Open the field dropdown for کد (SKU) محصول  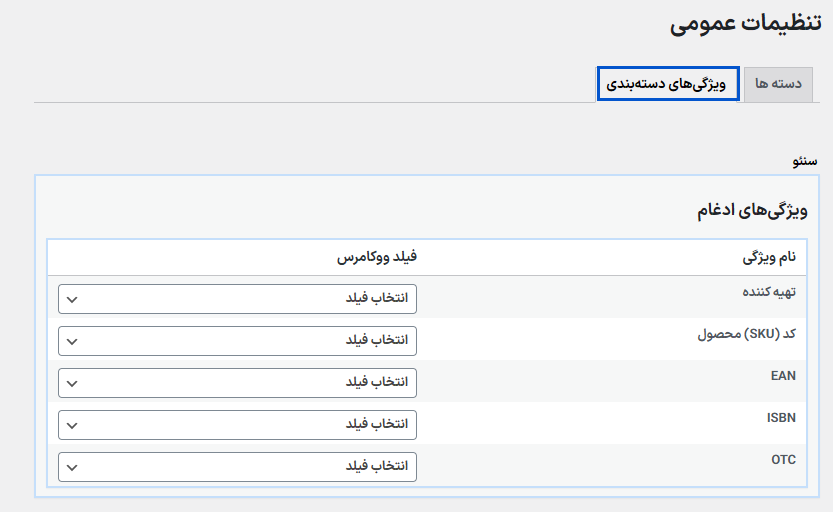(237, 340)
